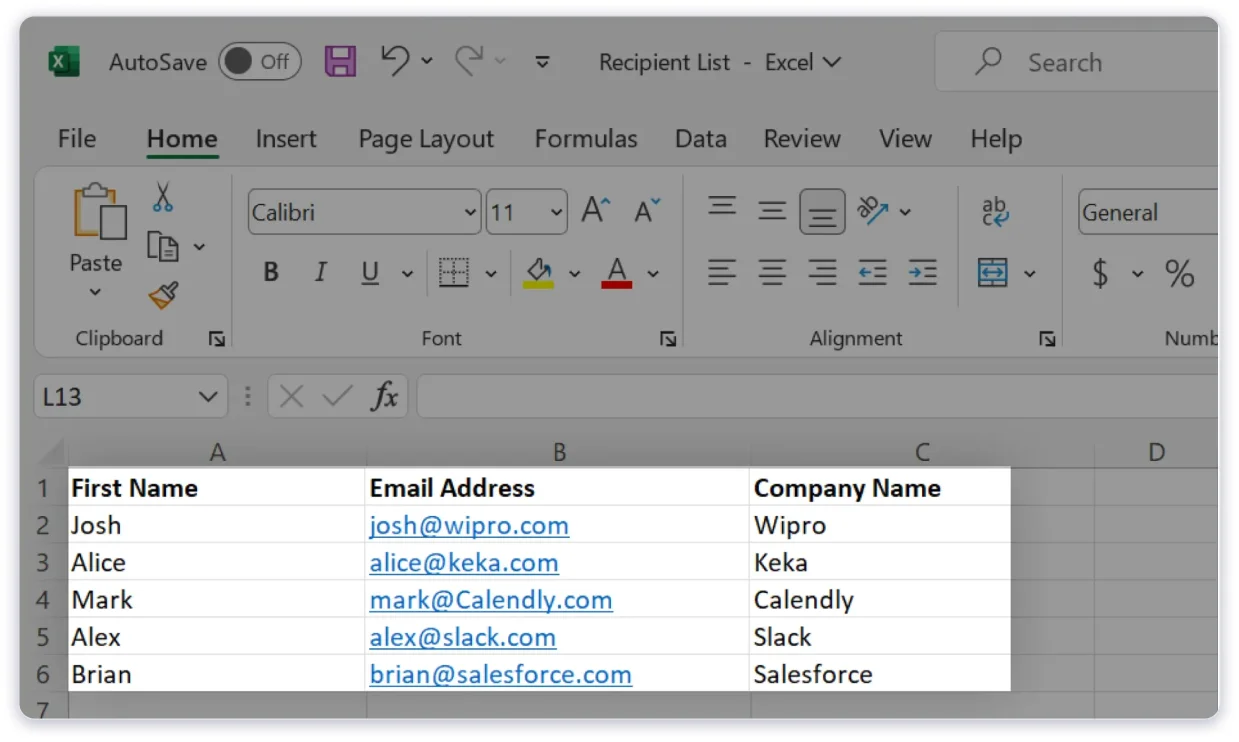This screenshot has width=1239, height=742.
Task: Toggle Underline formatting
Action: tap(371, 273)
